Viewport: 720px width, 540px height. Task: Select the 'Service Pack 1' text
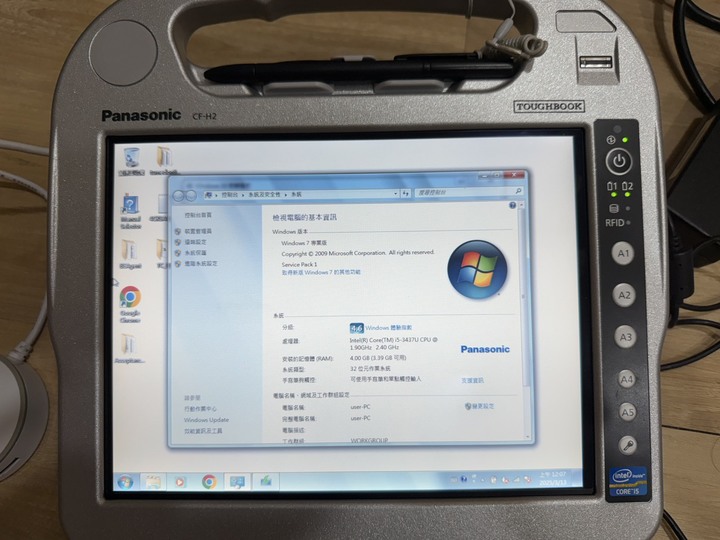coord(299,264)
